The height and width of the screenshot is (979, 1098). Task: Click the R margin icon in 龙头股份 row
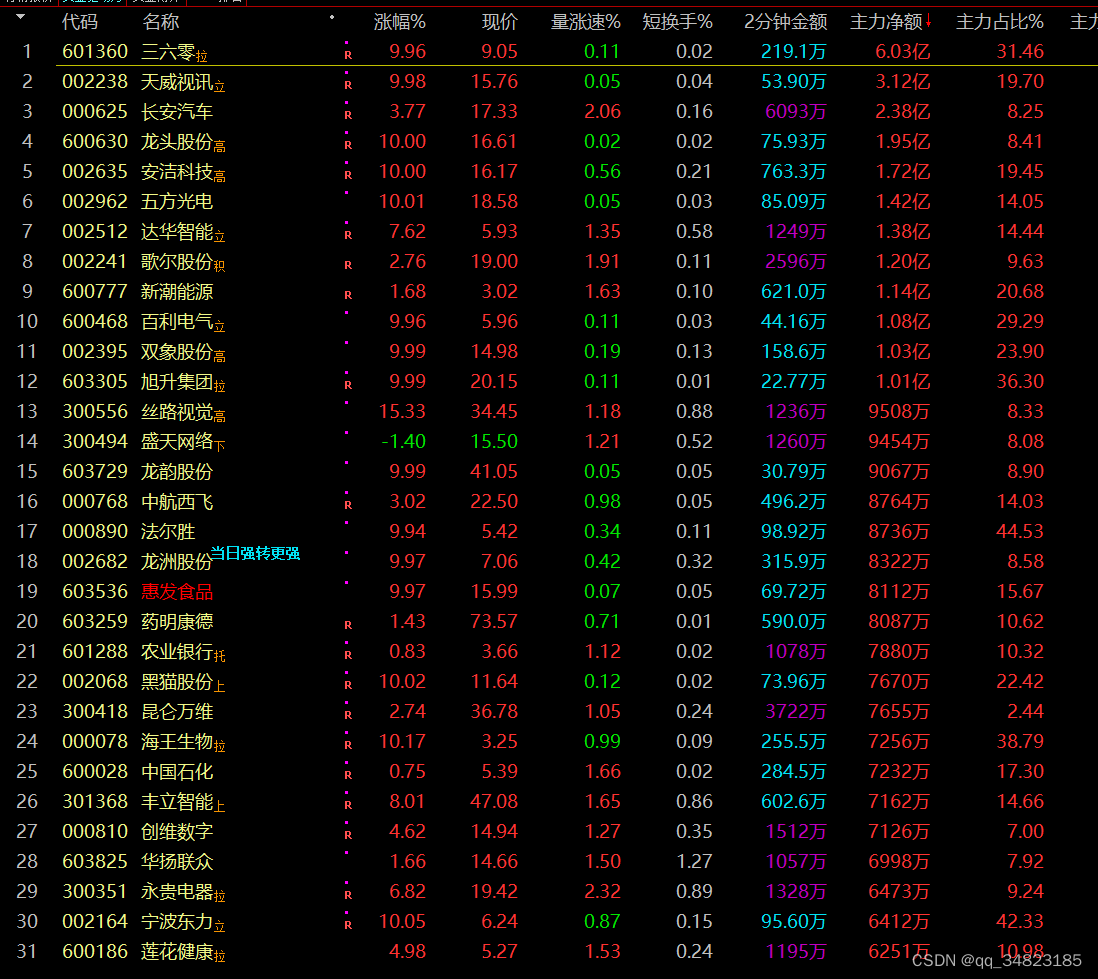pyautogui.click(x=348, y=145)
